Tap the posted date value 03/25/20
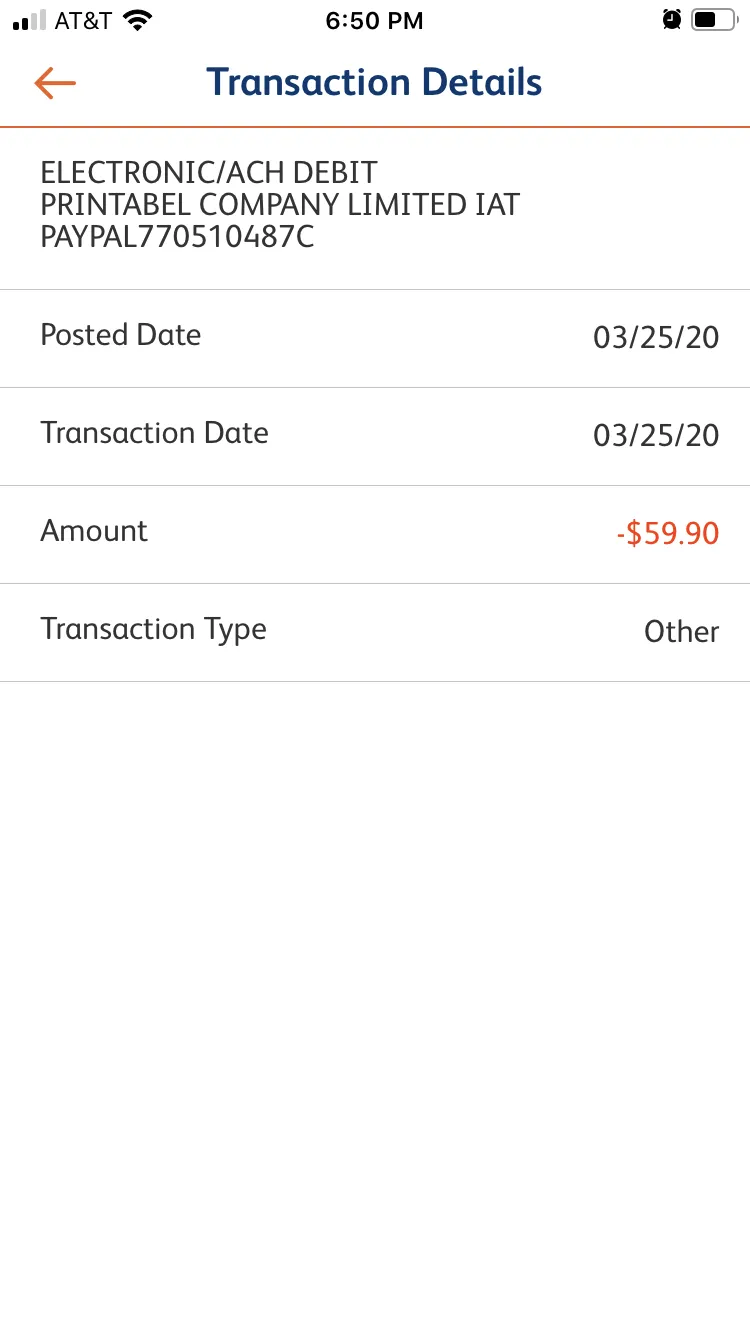 tap(656, 337)
